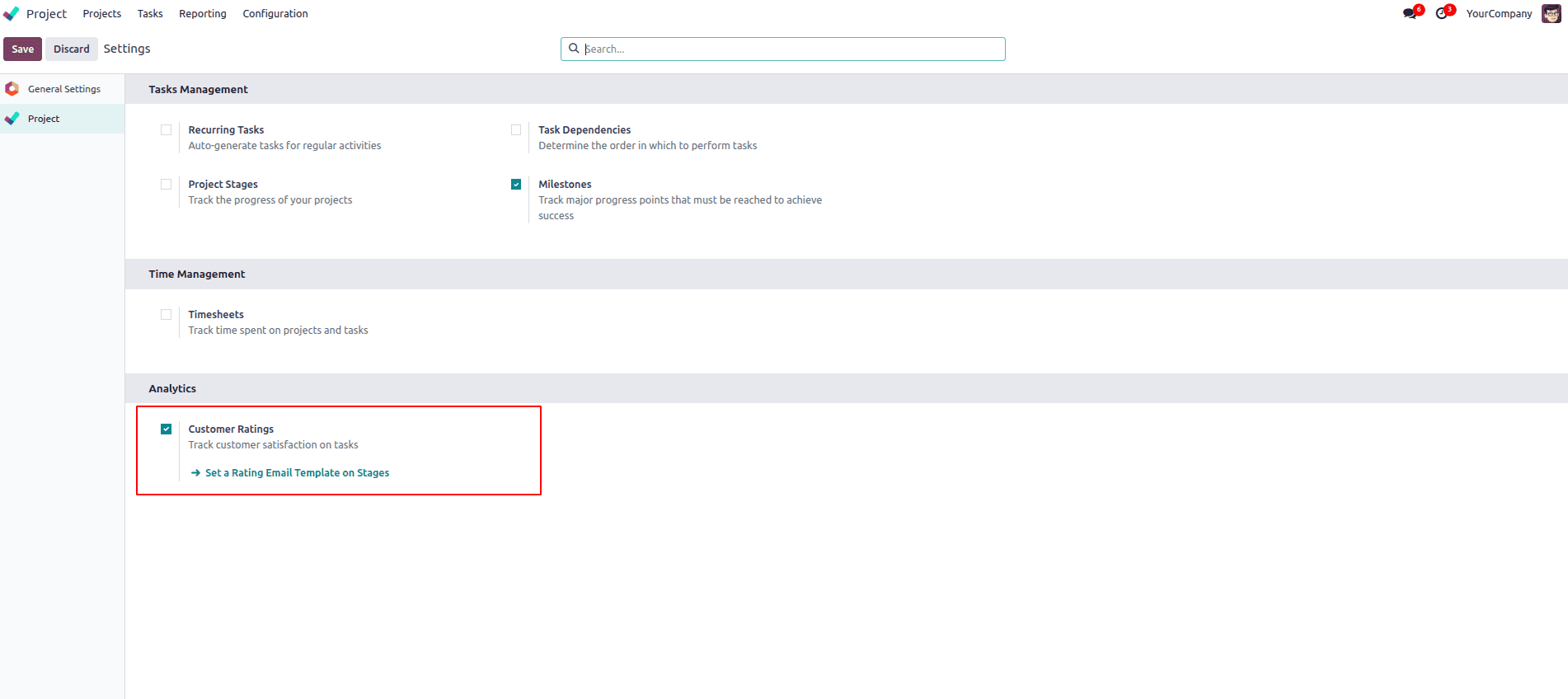Click the Customer Ratings label
The image size is (1568, 699).
[231, 429]
